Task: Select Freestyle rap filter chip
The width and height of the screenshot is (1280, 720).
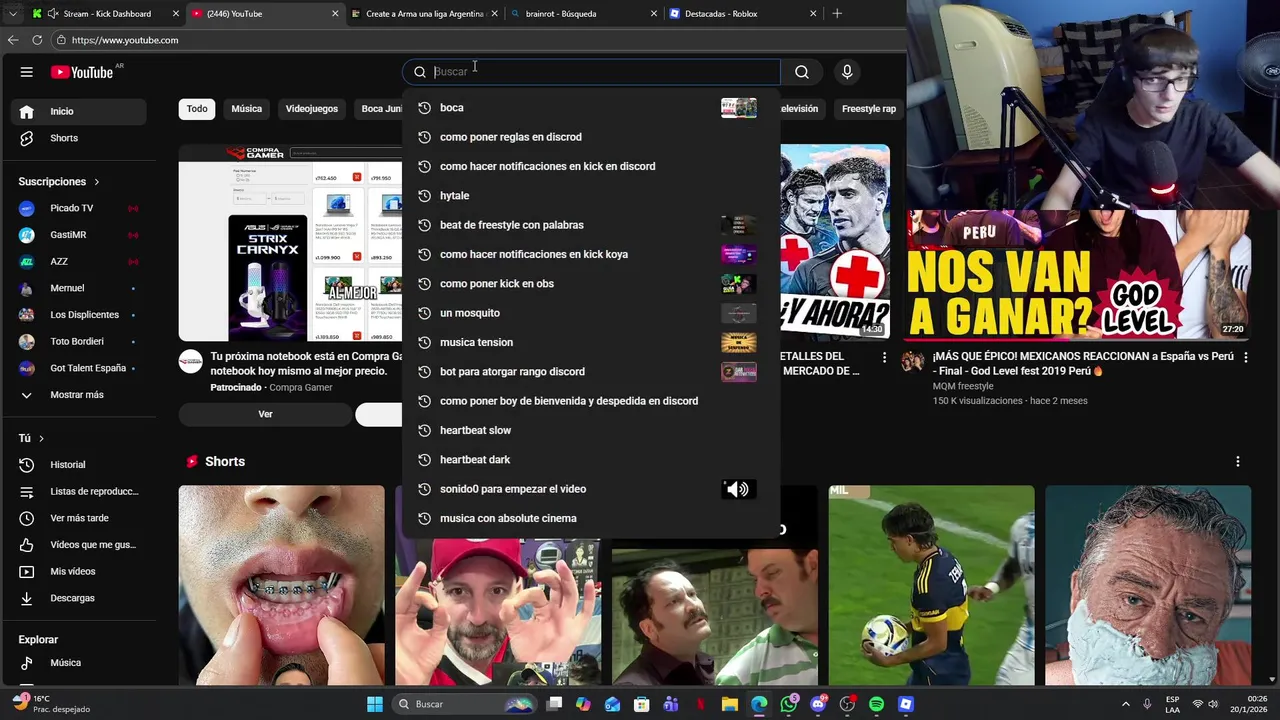Action: pos(869,109)
